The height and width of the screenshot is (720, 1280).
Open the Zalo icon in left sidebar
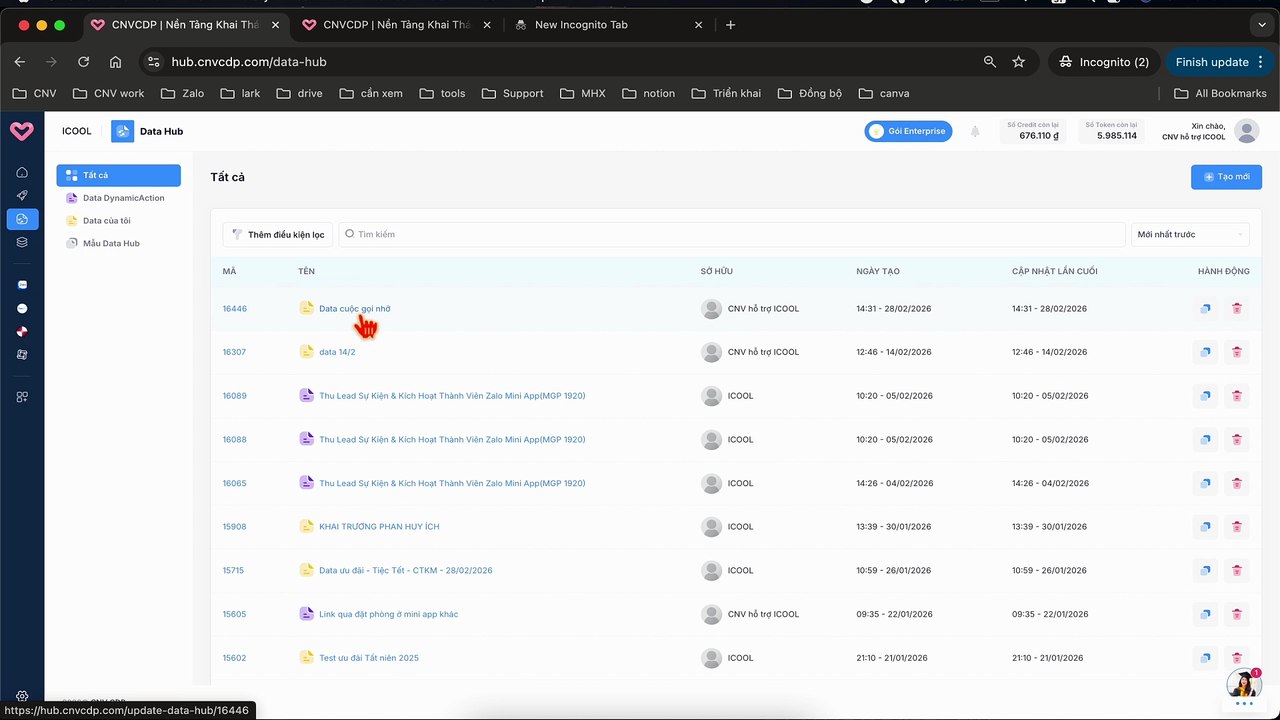[x=22, y=285]
